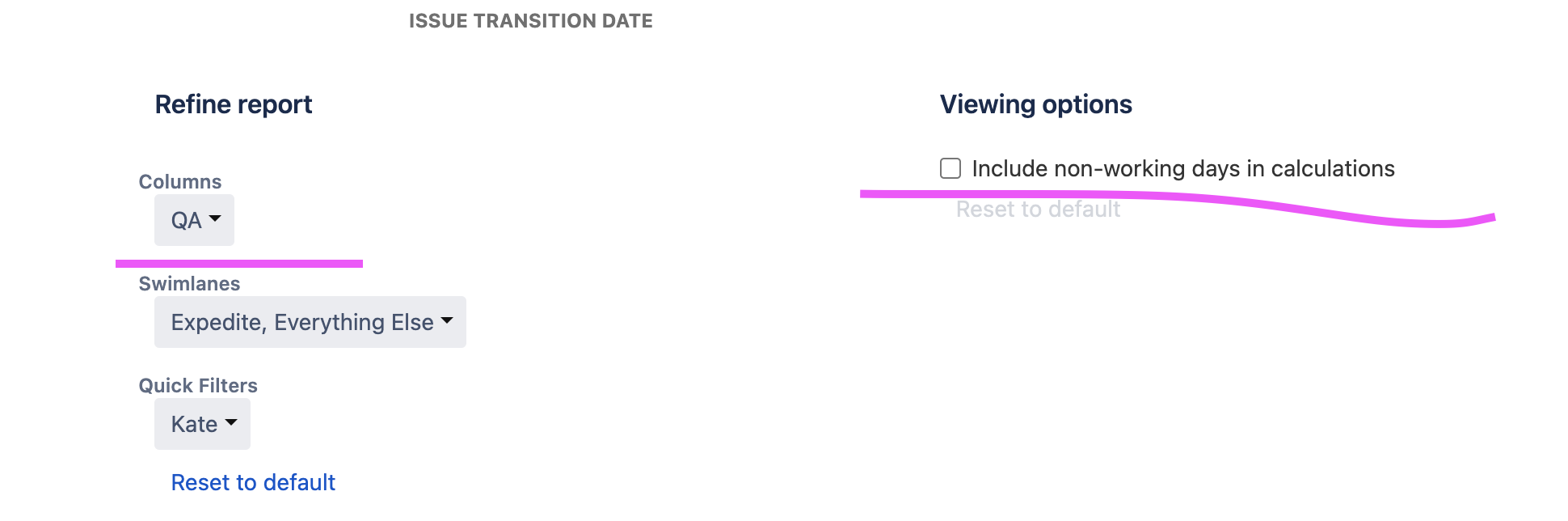
Task: Click the Columns field label
Action: pyautogui.click(x=180, y=181)
